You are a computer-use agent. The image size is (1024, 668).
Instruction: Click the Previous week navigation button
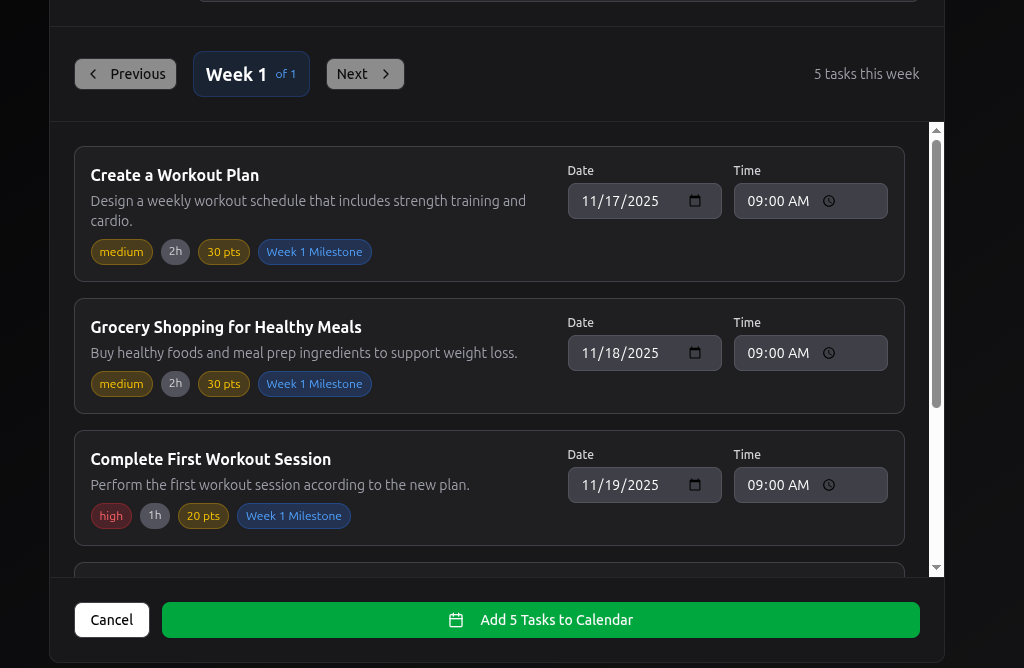[125, 73]
